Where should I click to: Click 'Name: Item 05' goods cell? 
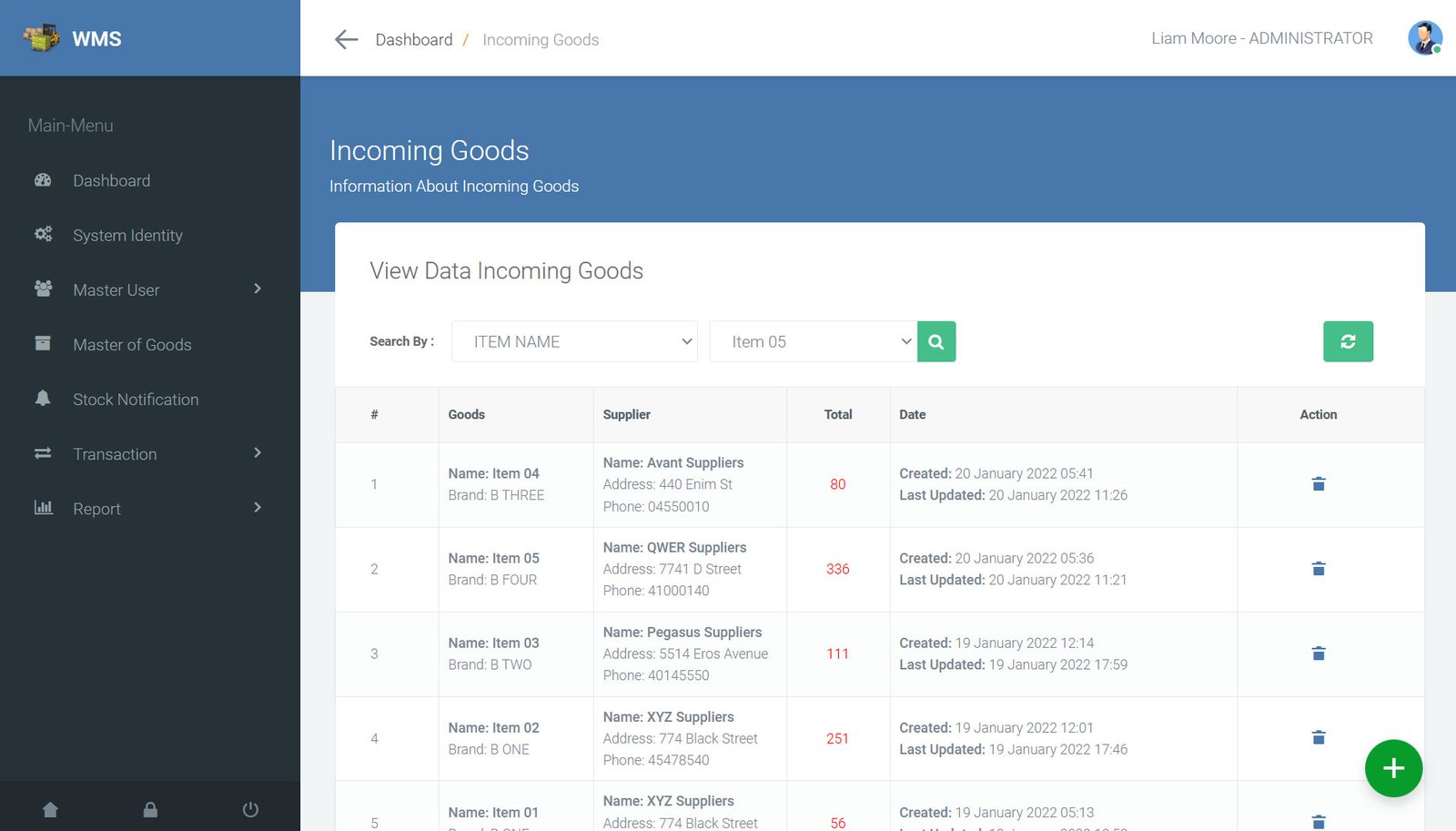(x=493, y=558)
